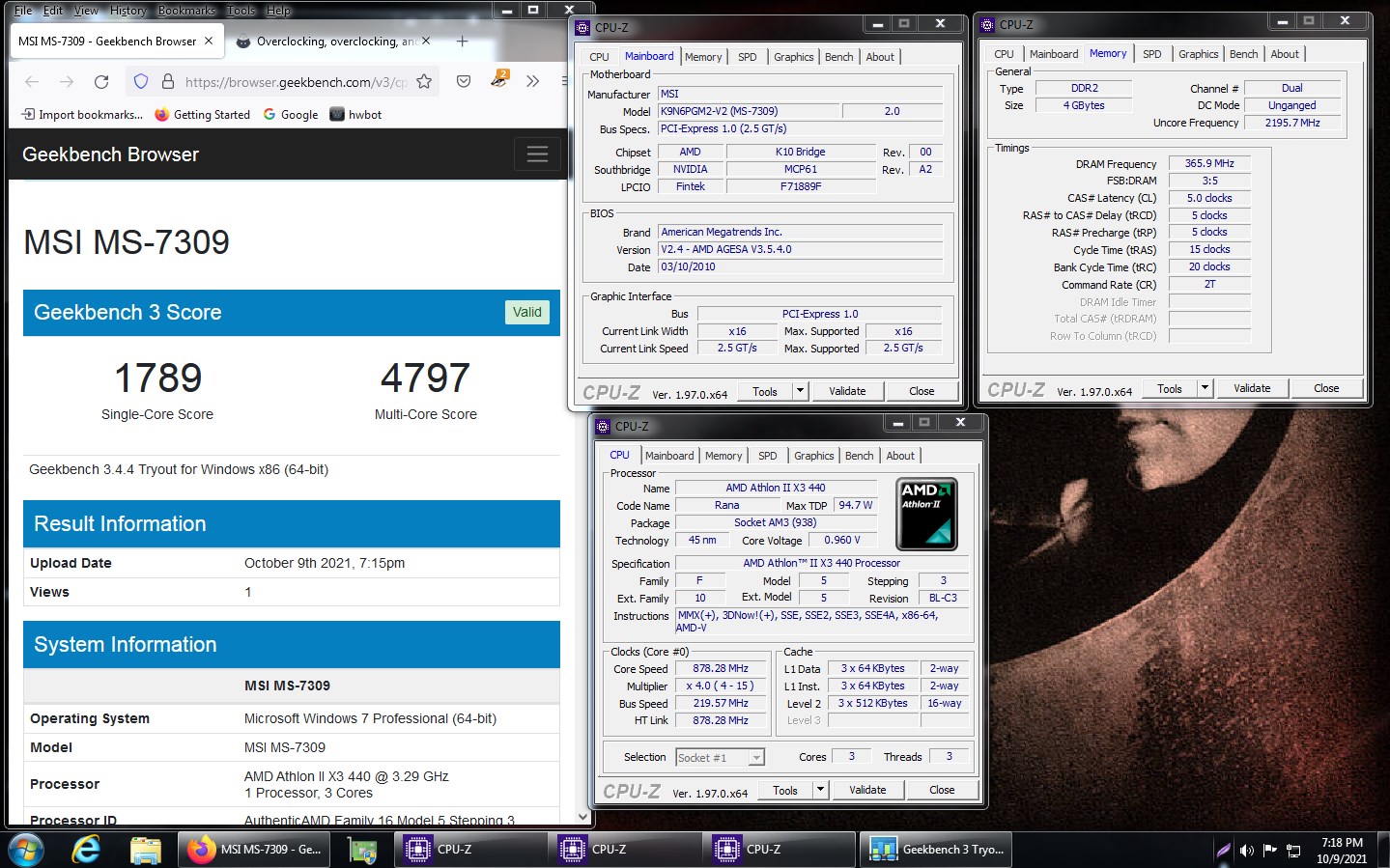Expand Tools dropdown arrow in CPU tab CPU-Z window
The width and height of the screenshot is (1390, 868).
(820, 790)
